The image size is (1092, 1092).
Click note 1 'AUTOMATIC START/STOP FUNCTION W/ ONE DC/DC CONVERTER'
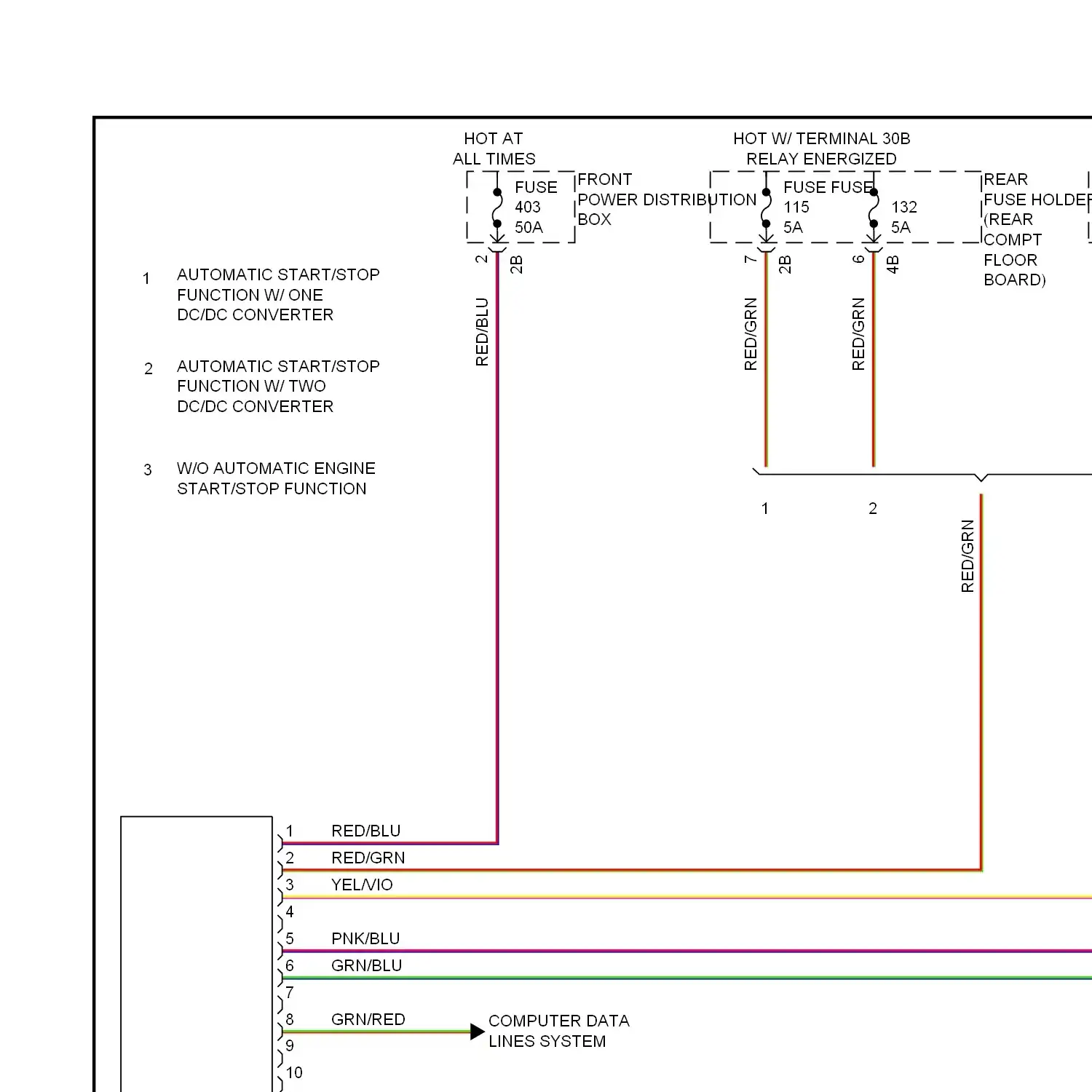click(278, 295)
